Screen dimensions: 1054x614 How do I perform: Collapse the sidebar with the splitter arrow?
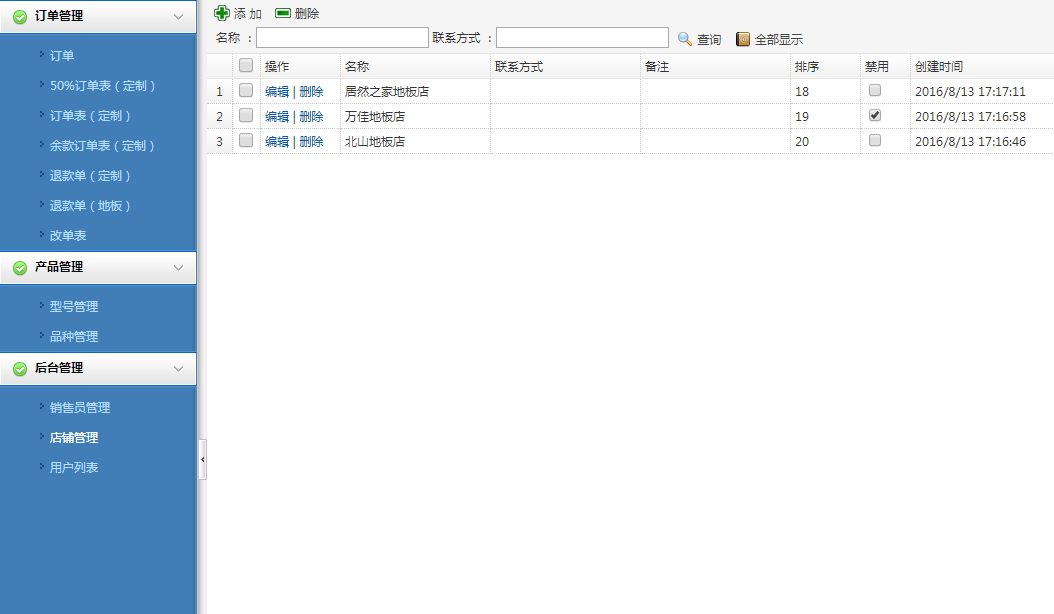click(203, 459)
